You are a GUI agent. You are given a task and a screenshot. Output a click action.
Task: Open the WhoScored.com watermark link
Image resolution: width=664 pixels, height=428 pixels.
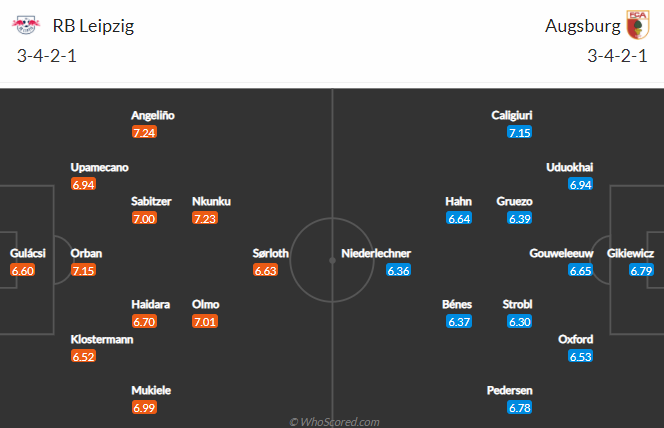click(334, 422)
